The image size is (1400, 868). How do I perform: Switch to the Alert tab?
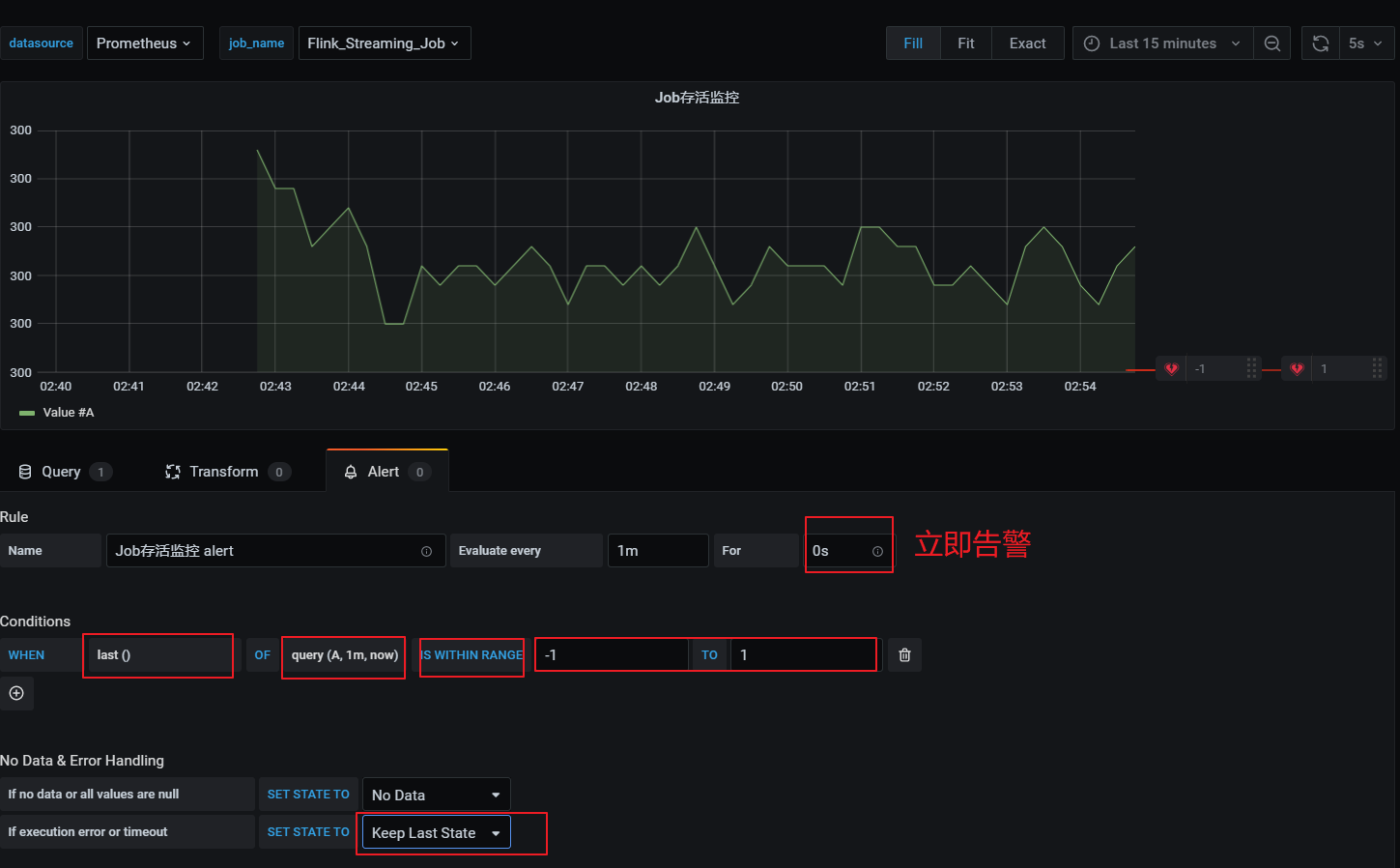pyautogui.click(x=387, y=472)
